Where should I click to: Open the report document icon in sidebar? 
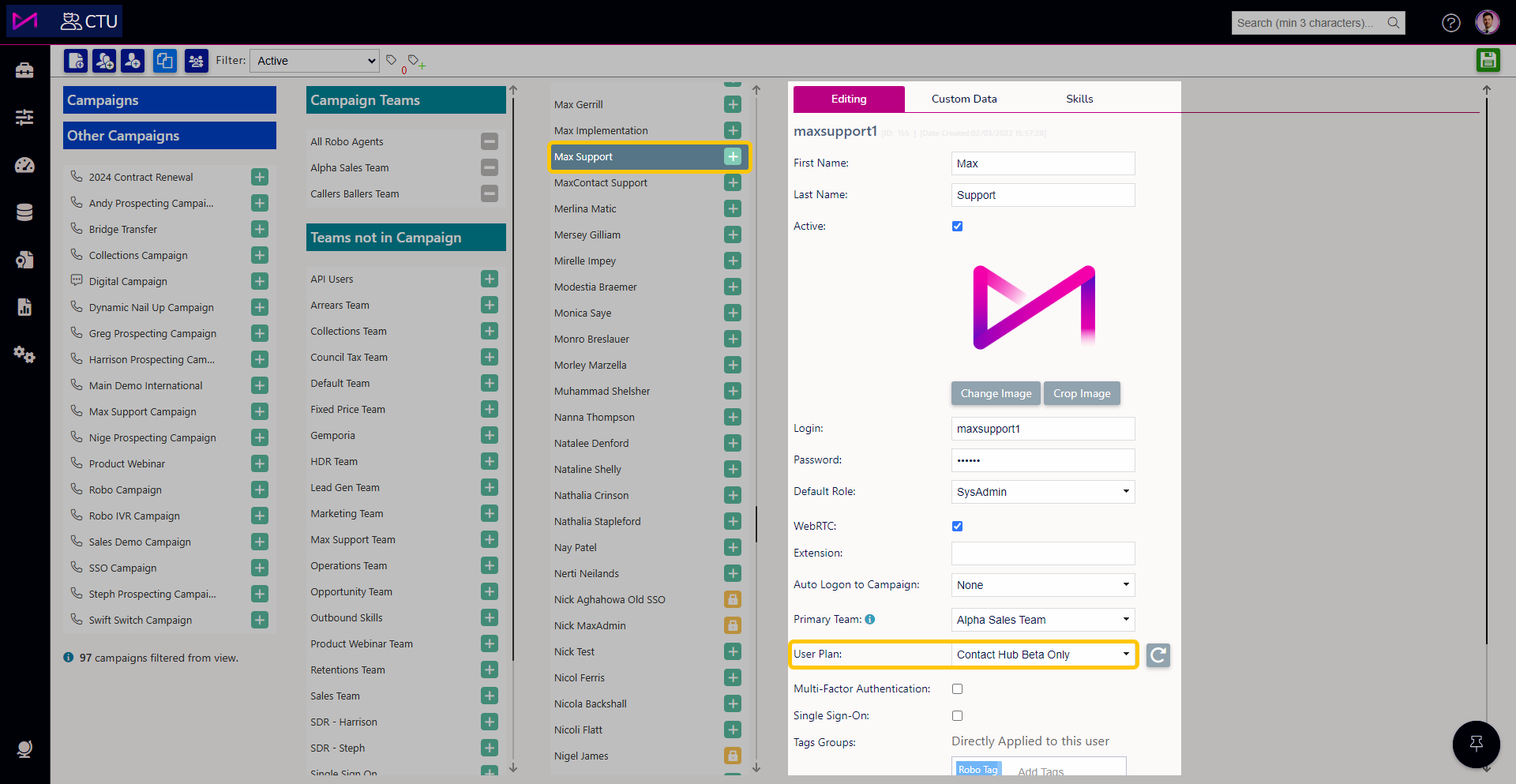click(x=24, y=307)
